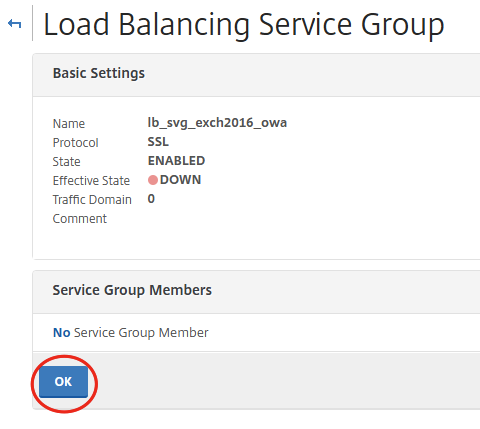Click the Traffic Domain value 0

151,199
